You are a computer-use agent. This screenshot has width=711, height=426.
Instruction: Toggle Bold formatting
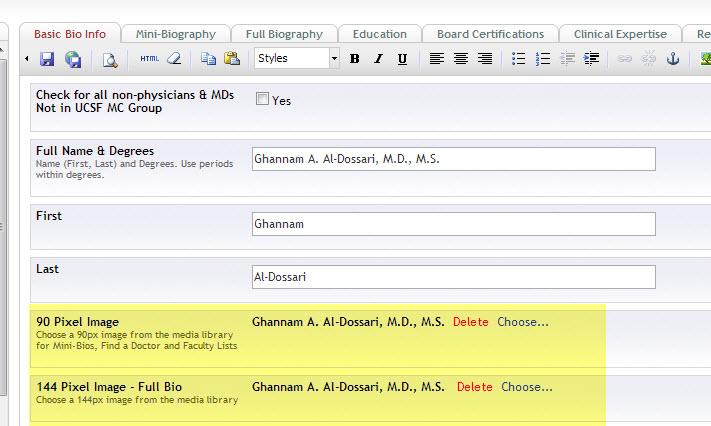pyautogui.click(x=355, y=59)
